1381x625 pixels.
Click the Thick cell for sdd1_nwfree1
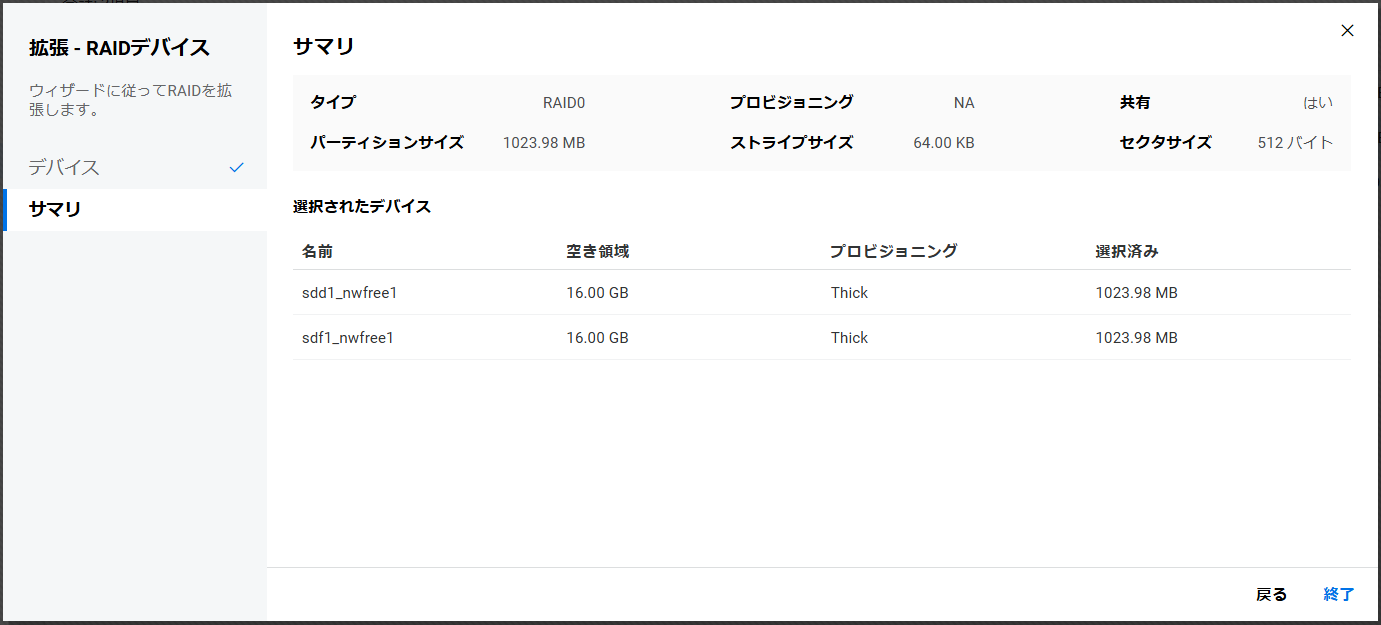click(x=849, y=293)
